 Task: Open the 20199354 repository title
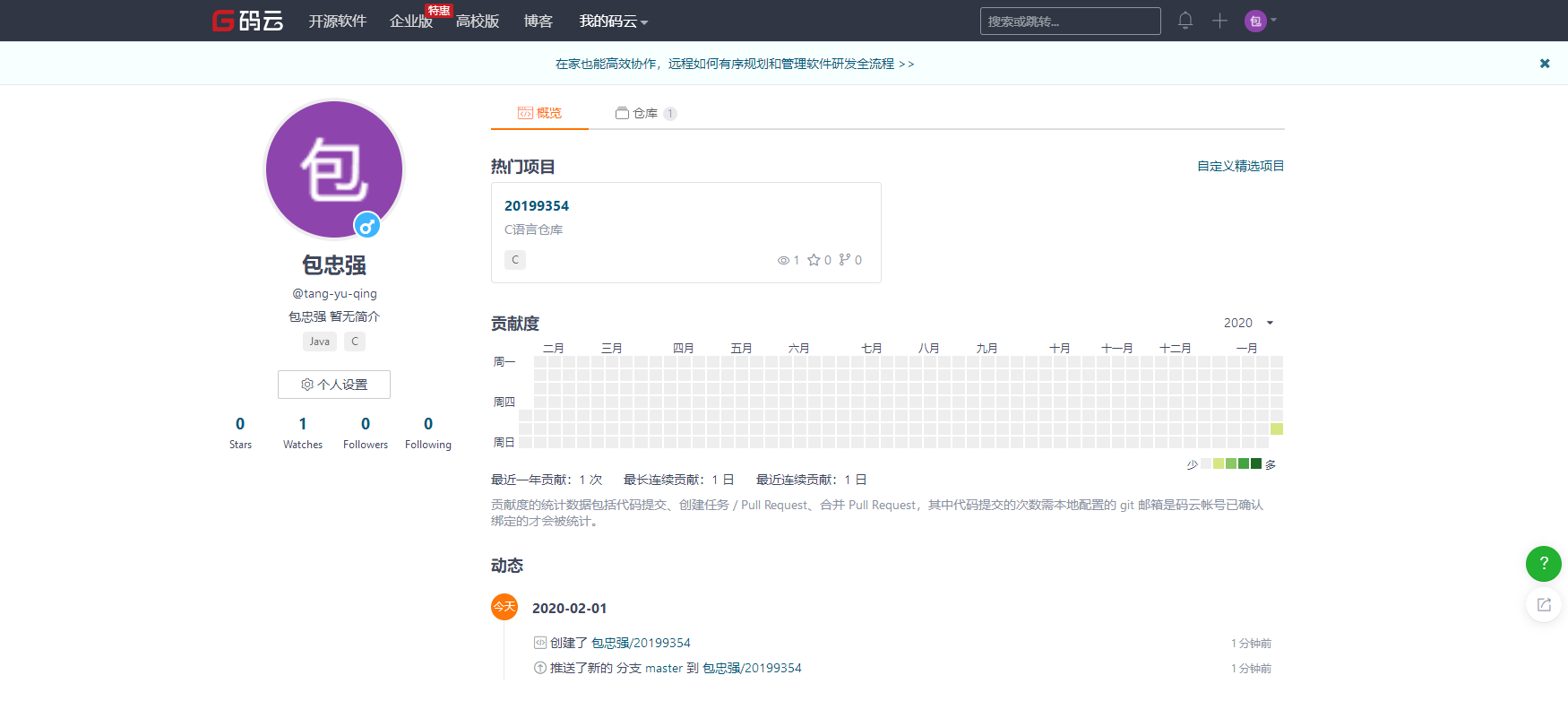[x=537, y=205]
